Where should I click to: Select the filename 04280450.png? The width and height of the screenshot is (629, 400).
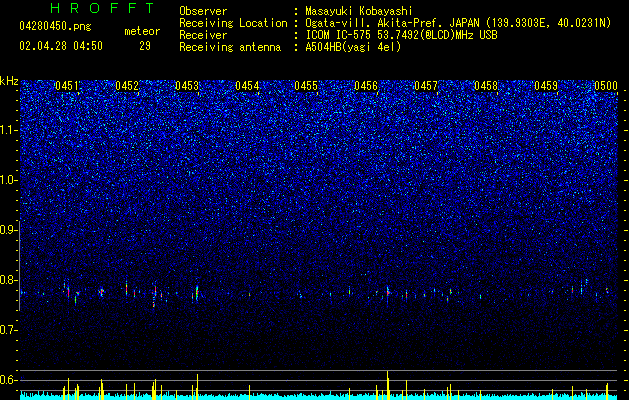(55, 27)
